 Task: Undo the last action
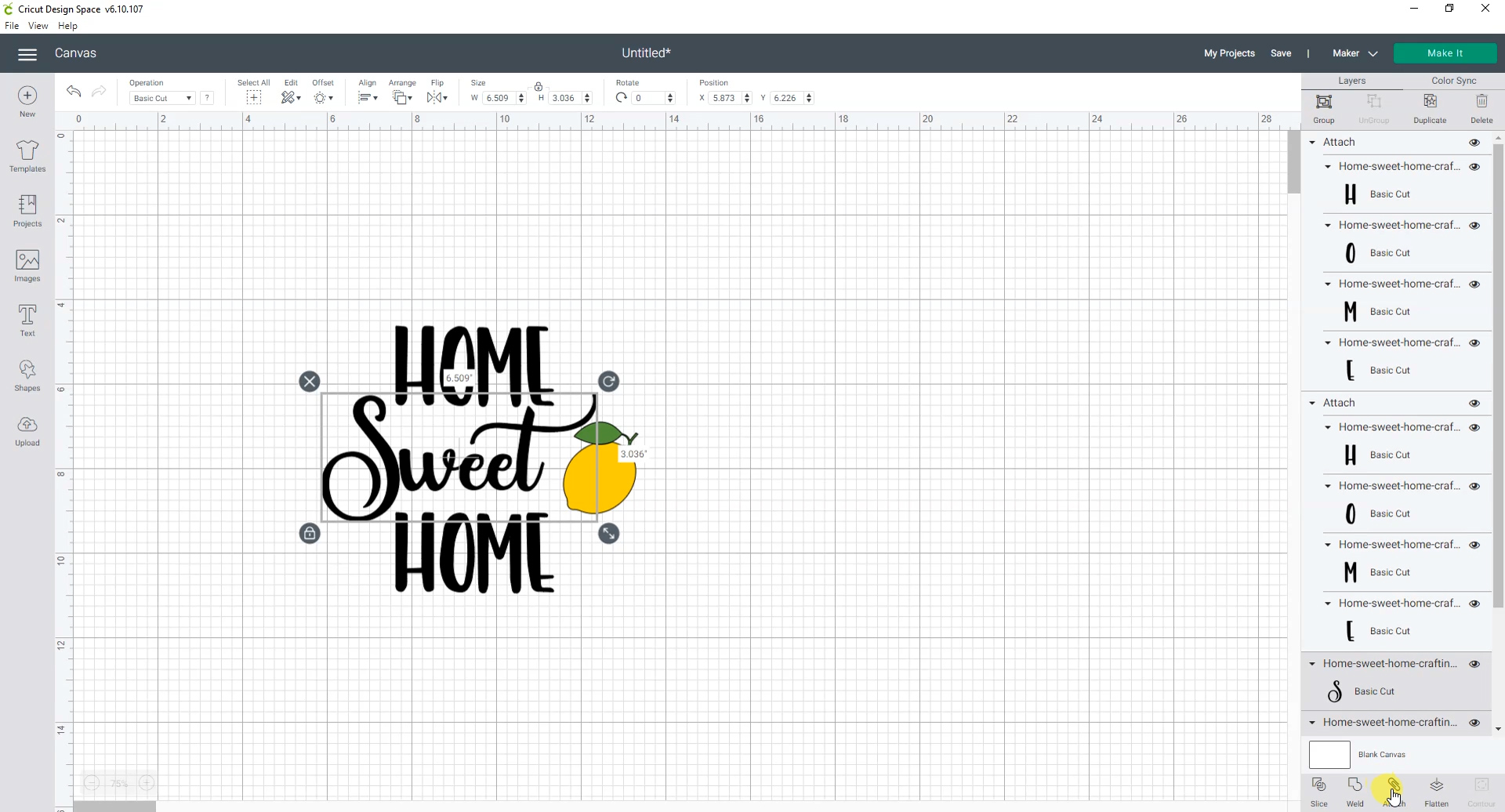click(x=74, y=92)
